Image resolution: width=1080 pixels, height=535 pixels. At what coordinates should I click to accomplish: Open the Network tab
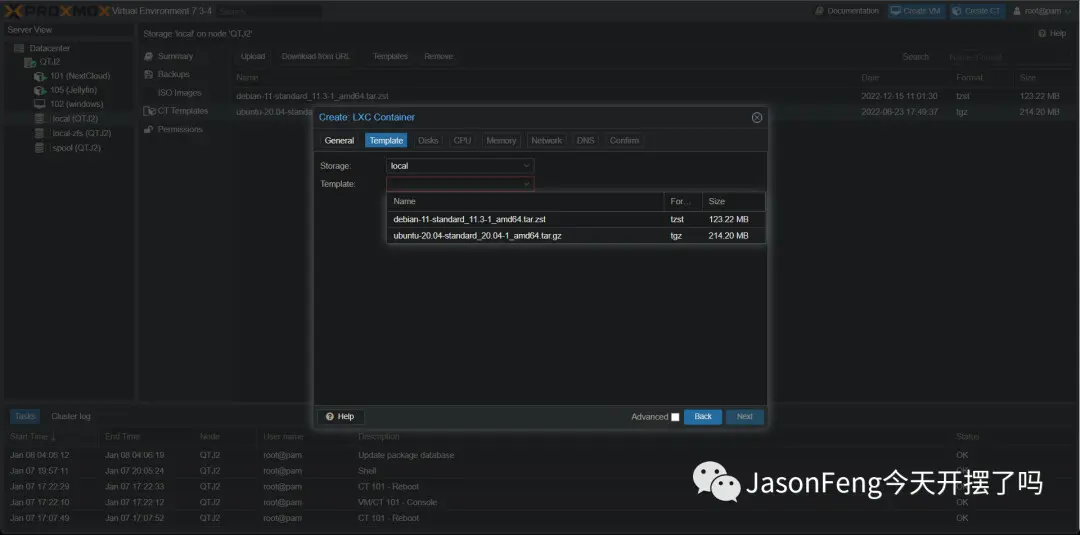click(546, 140)
